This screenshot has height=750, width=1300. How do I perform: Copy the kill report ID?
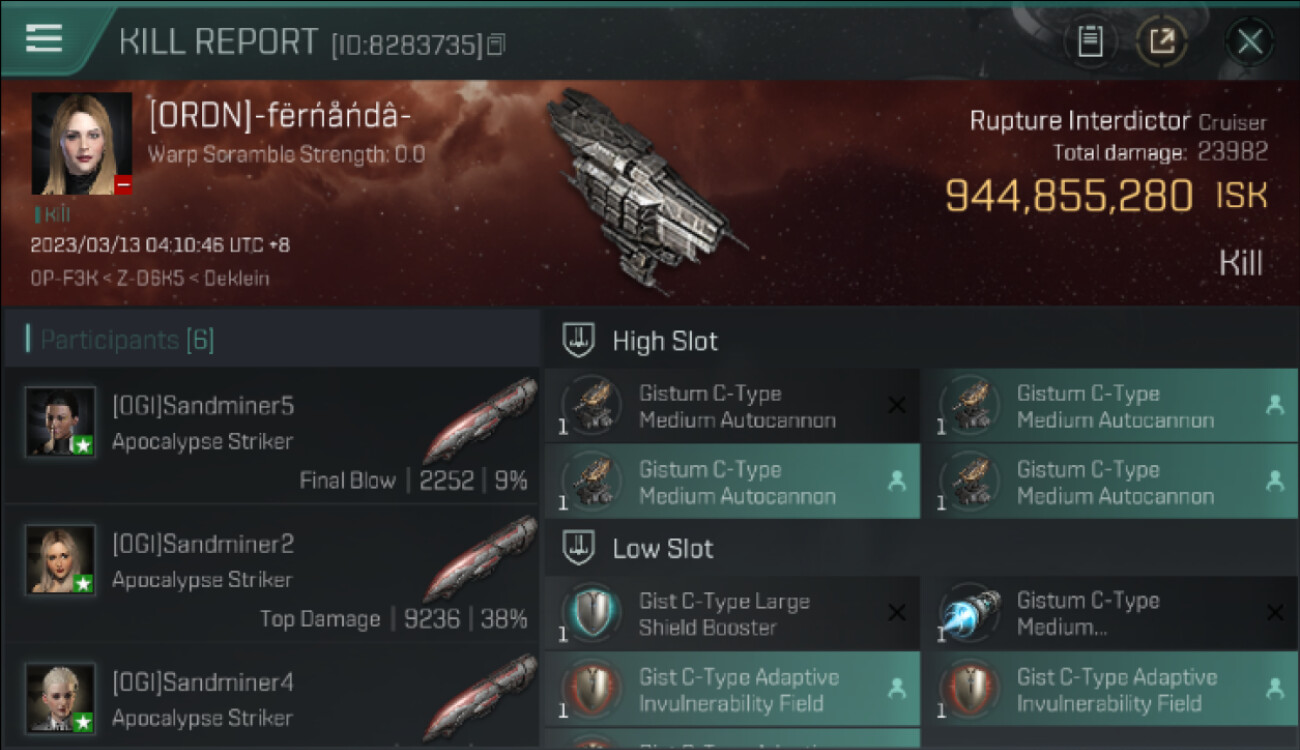coord(497,44)
